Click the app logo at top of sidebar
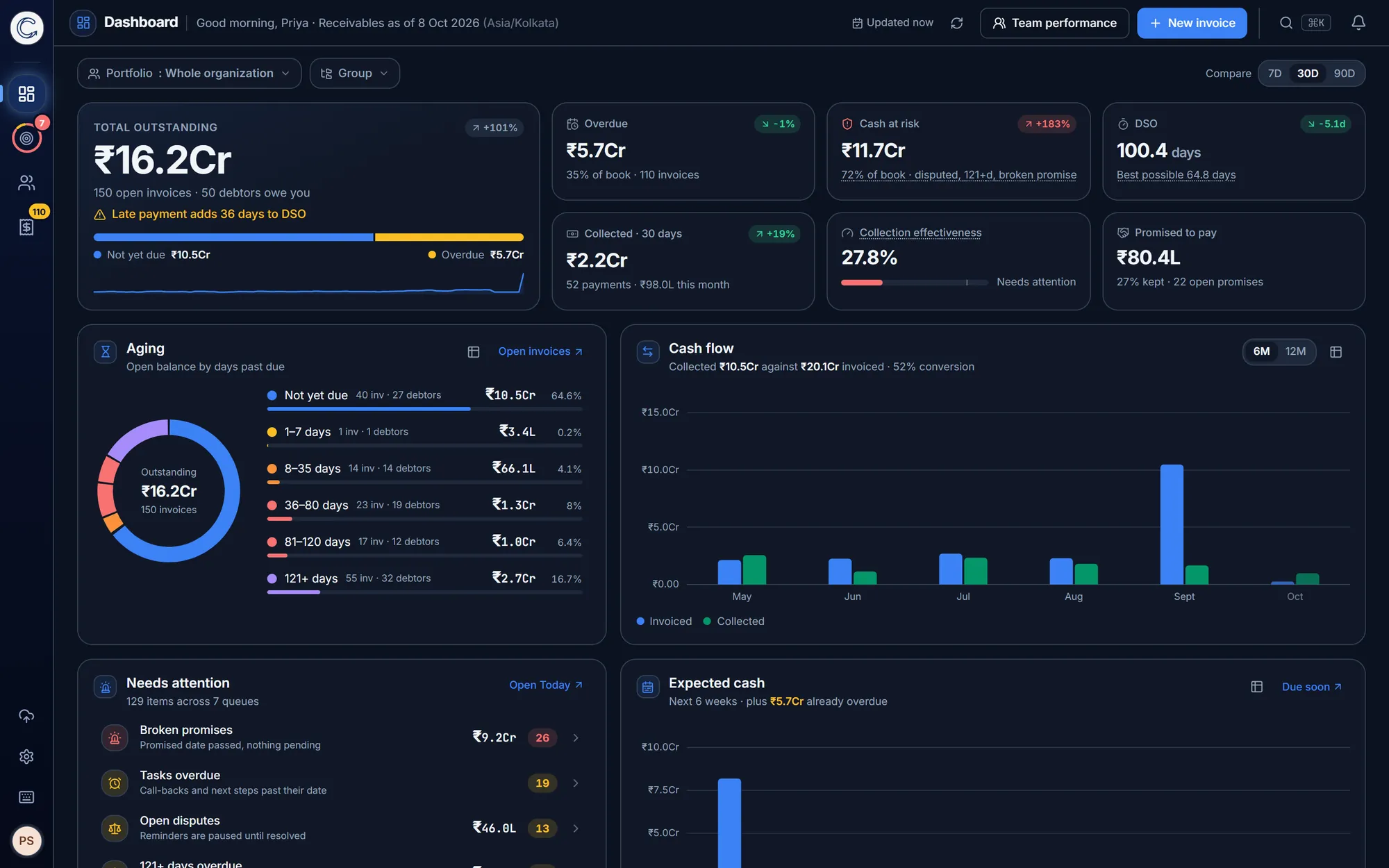The height and width of the screenshot is (868, 1389). [x=26, y=28]
